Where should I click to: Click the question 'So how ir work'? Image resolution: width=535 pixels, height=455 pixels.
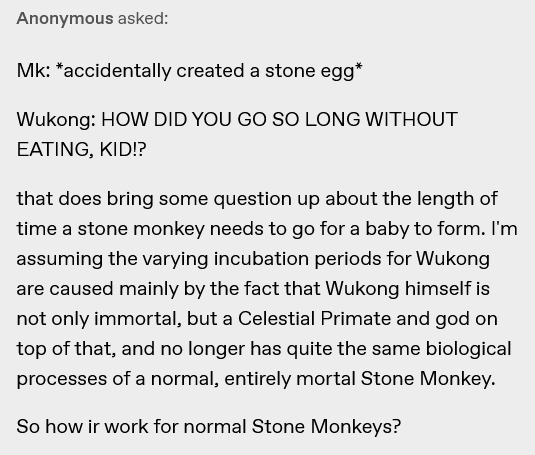click(82, 427)
